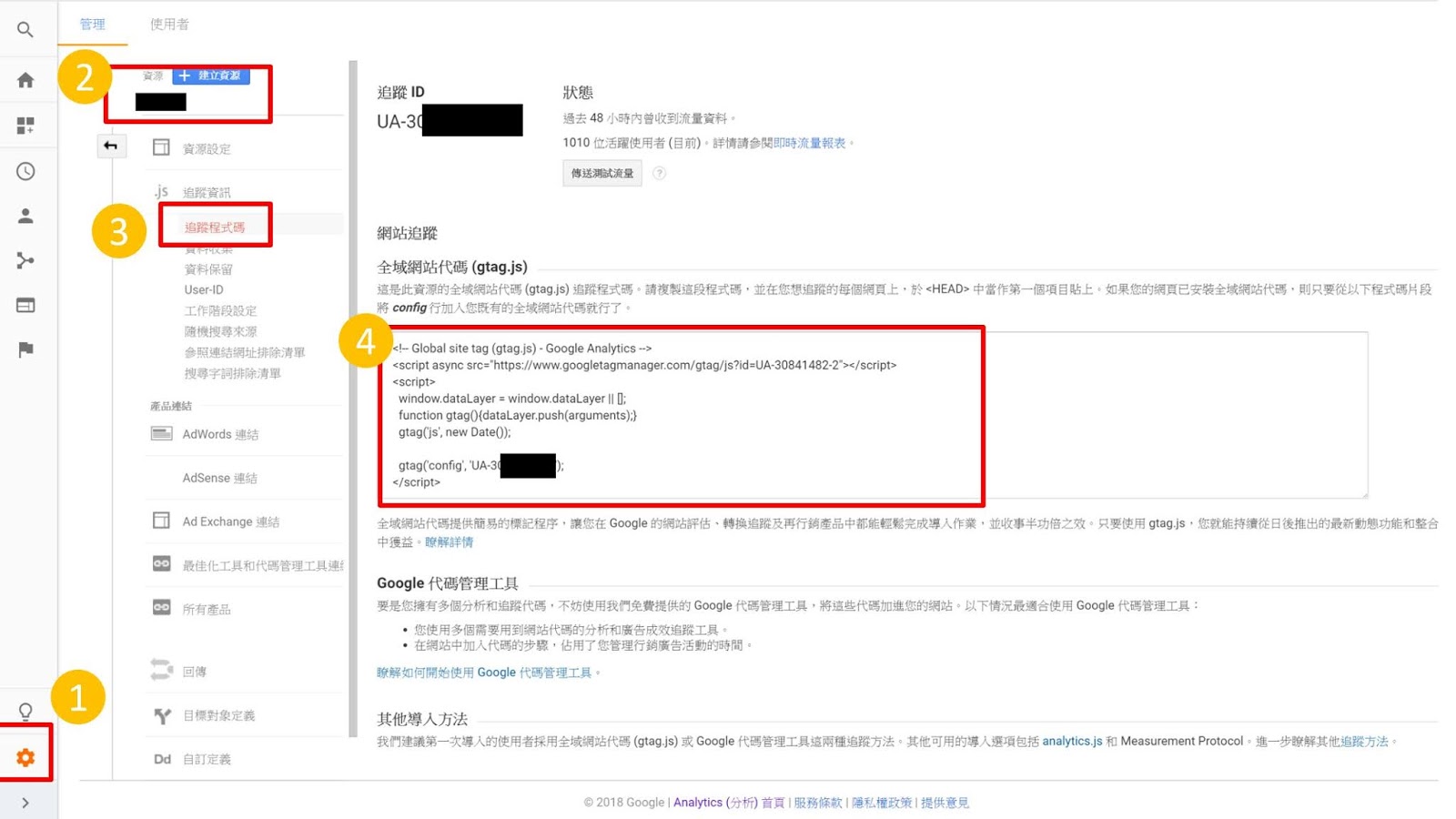Open the Discover lightbulb icon

pyautogui.click(x=25, y=711)
